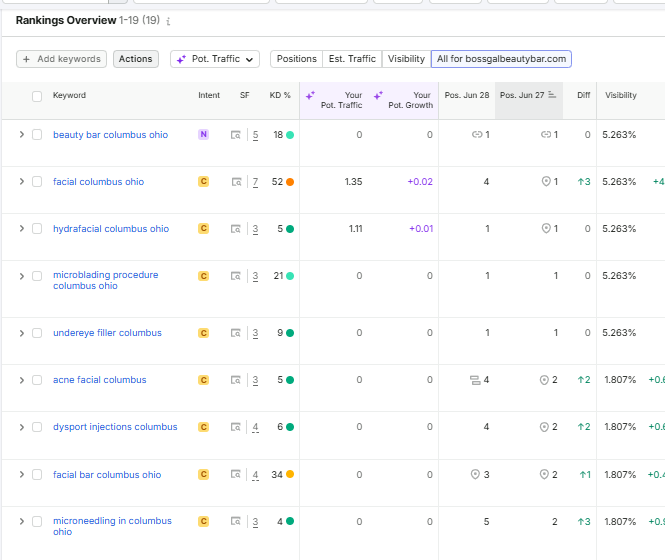Click the SF count 7 for facial columbus ohio

(x=255, y=182)
